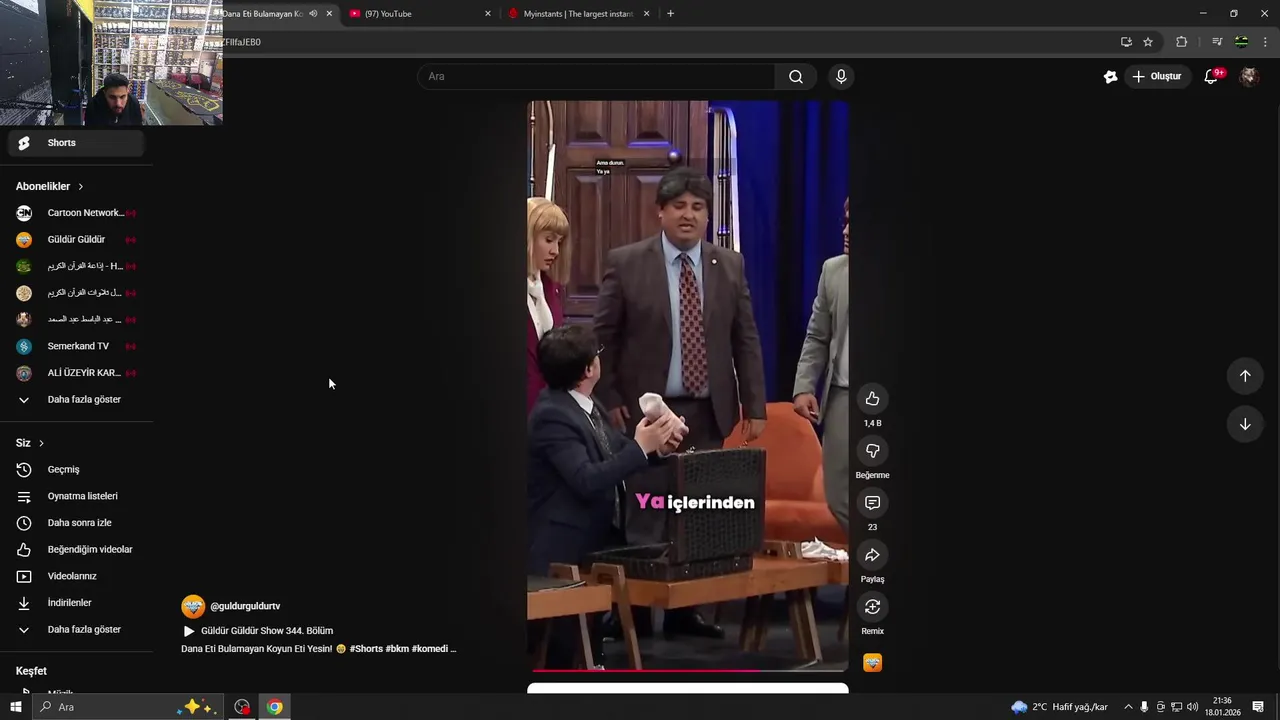Open Chrome three-dot menu

[1266, 42]
